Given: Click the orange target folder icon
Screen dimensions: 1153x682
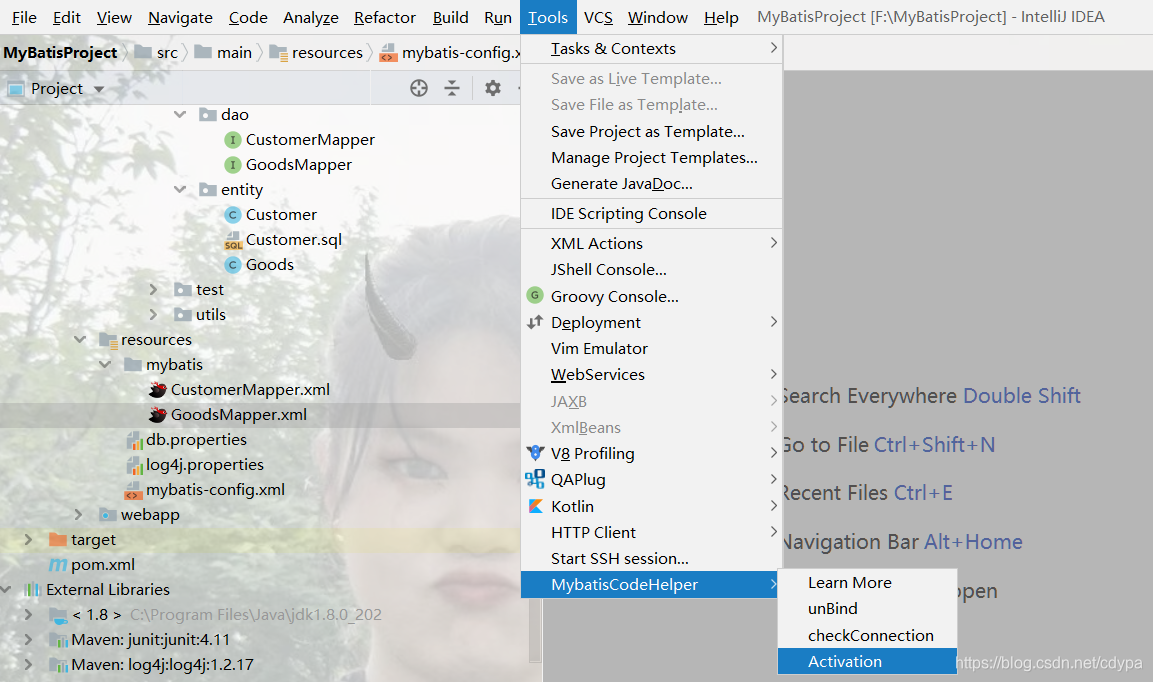Looking at the screenshot, I should point(57,540).
